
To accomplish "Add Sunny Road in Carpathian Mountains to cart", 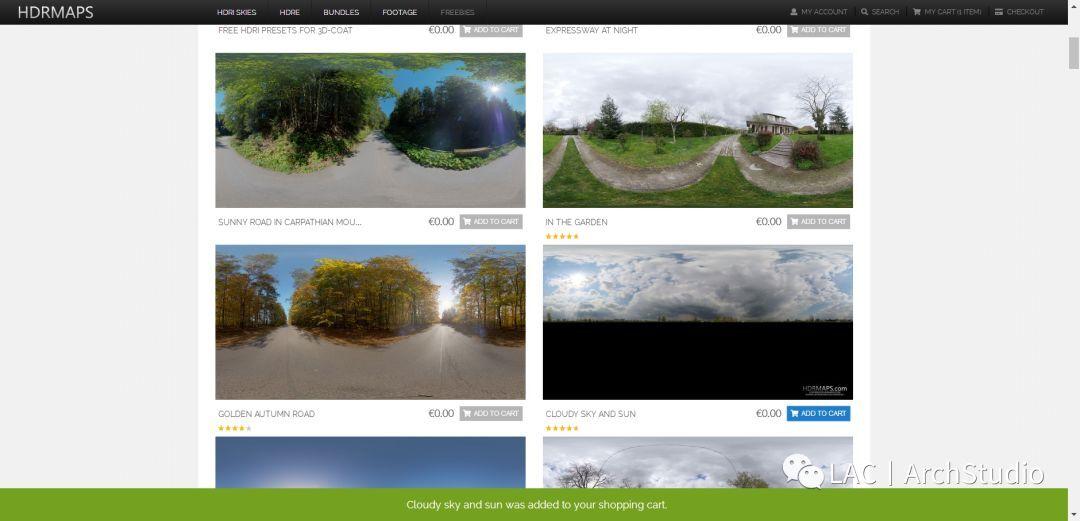I will (x=491, y=222).
